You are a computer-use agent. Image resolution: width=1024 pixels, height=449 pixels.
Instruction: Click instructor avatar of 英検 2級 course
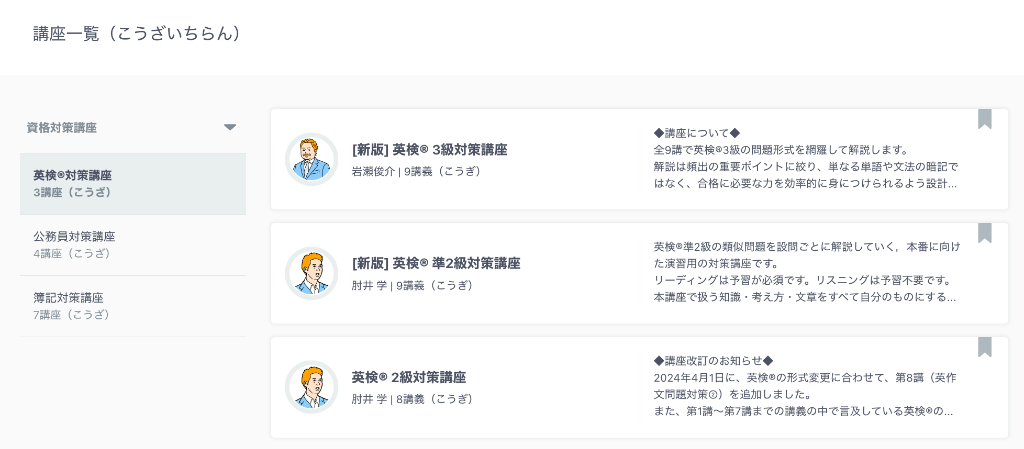[x=312, y=387]
